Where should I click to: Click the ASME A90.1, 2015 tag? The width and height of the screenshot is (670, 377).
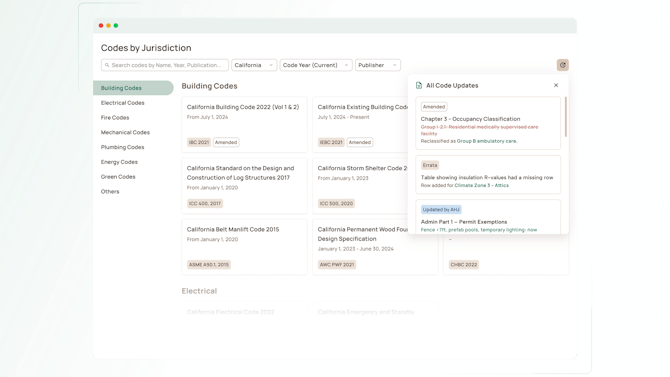pyautogui.click(x=209, y=265)
